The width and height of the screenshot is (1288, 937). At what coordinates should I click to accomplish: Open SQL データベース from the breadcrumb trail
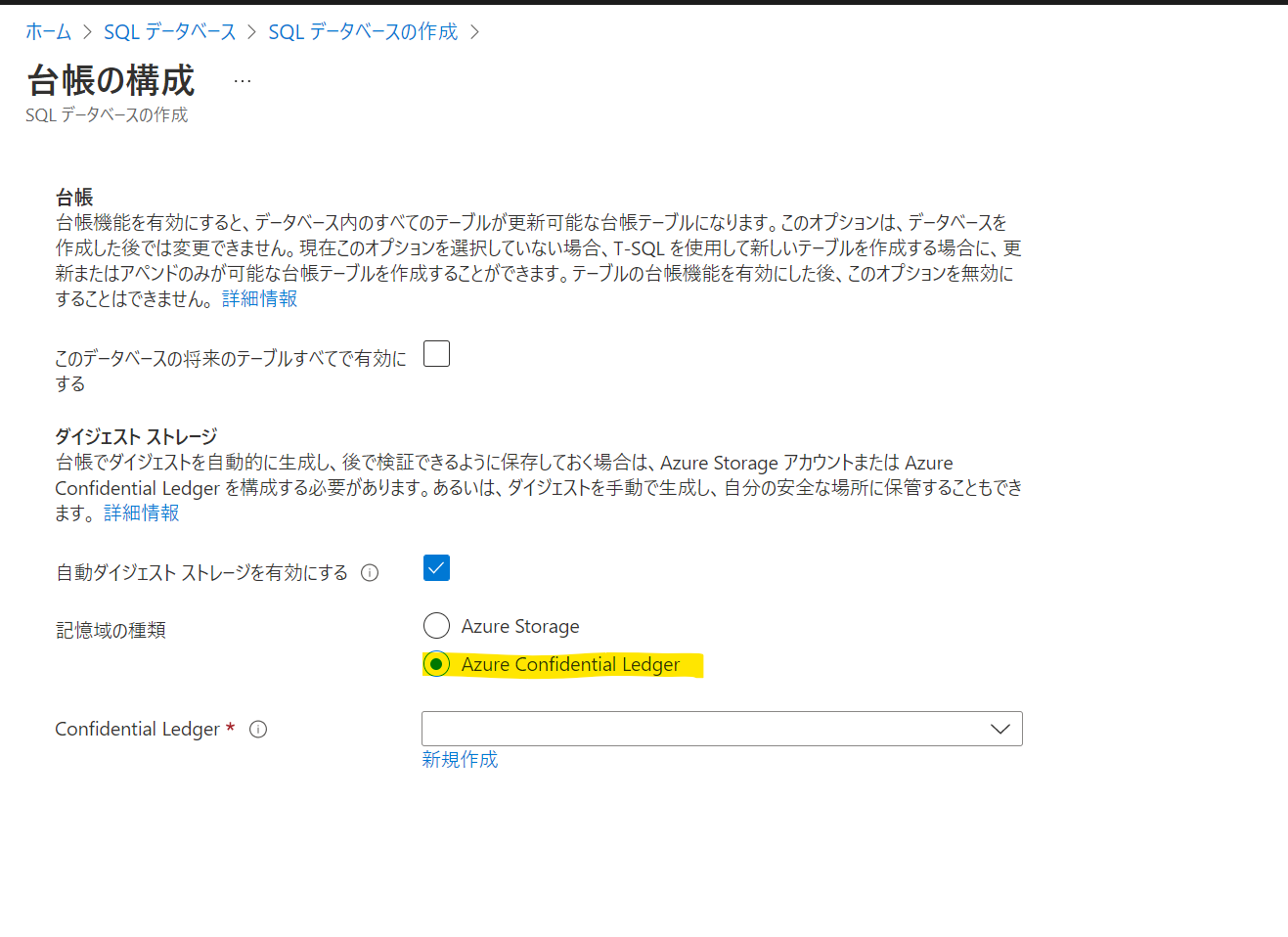[x=169, y=31]
